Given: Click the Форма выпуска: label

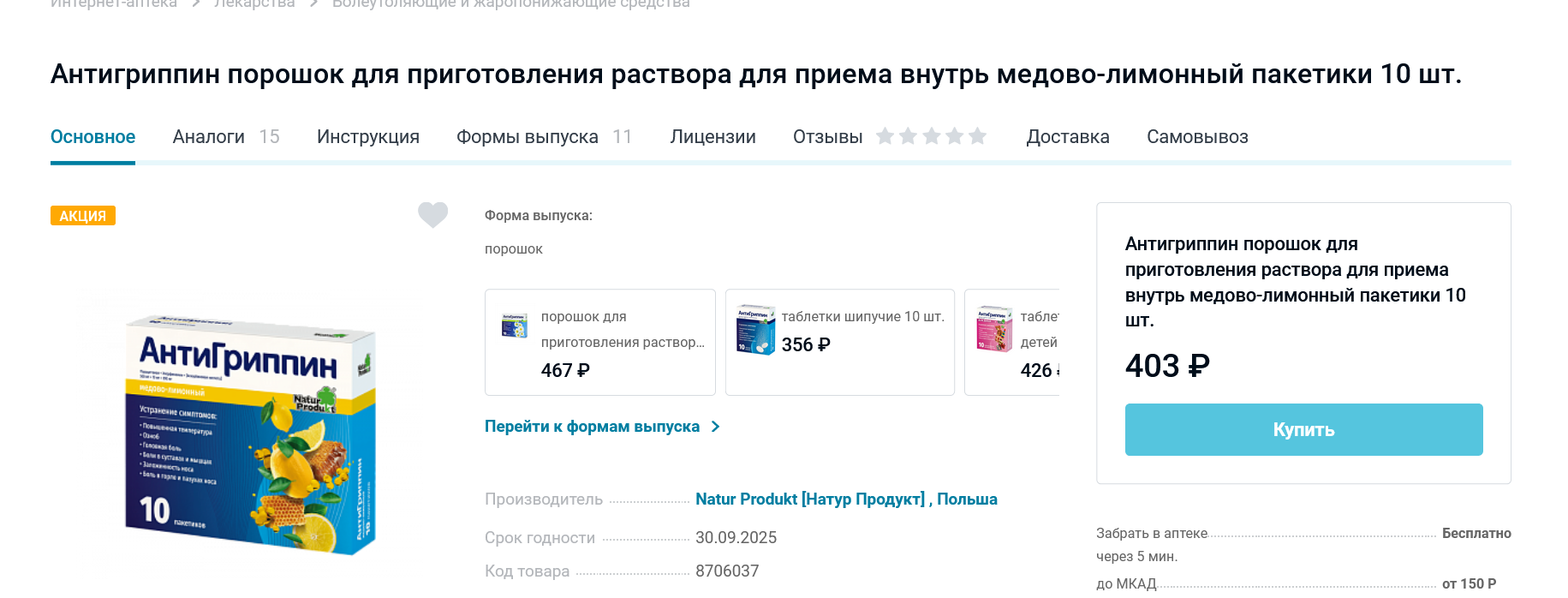Looking at the screenshot, I should (539, 216).
